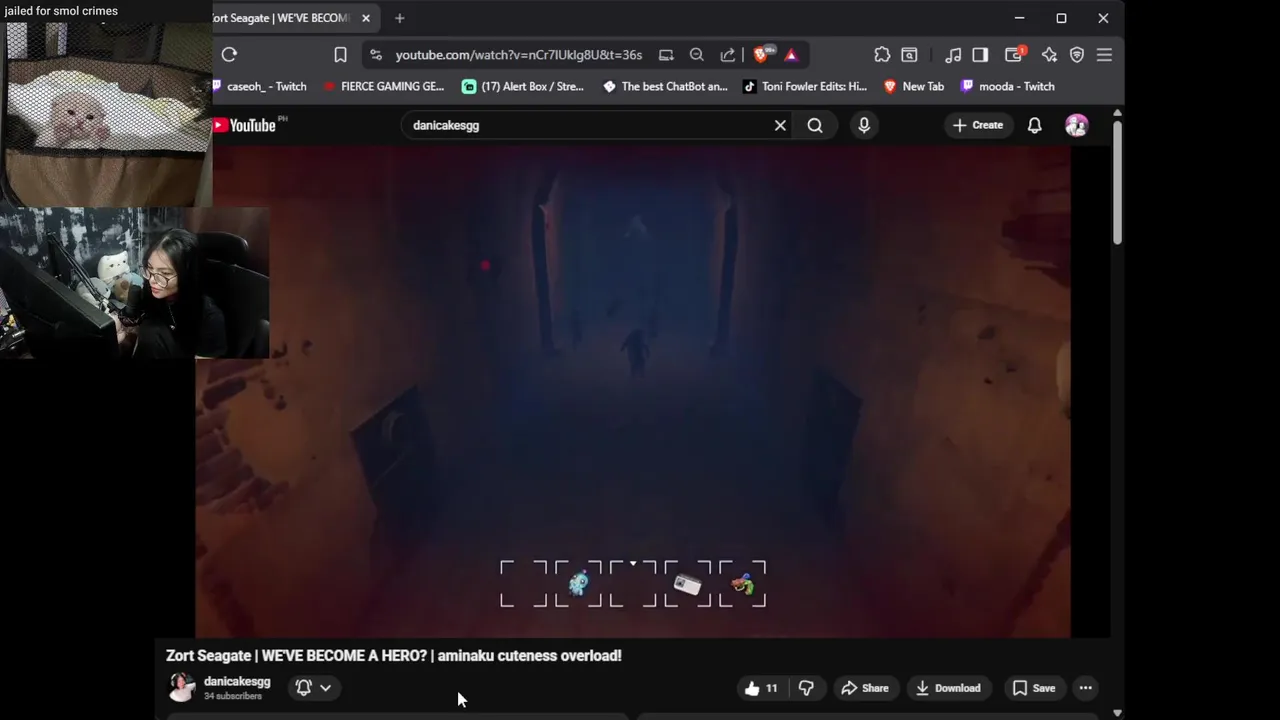Open the danicakesgg channel name link
Screen dimensions: 1280x720
[237, 681]
